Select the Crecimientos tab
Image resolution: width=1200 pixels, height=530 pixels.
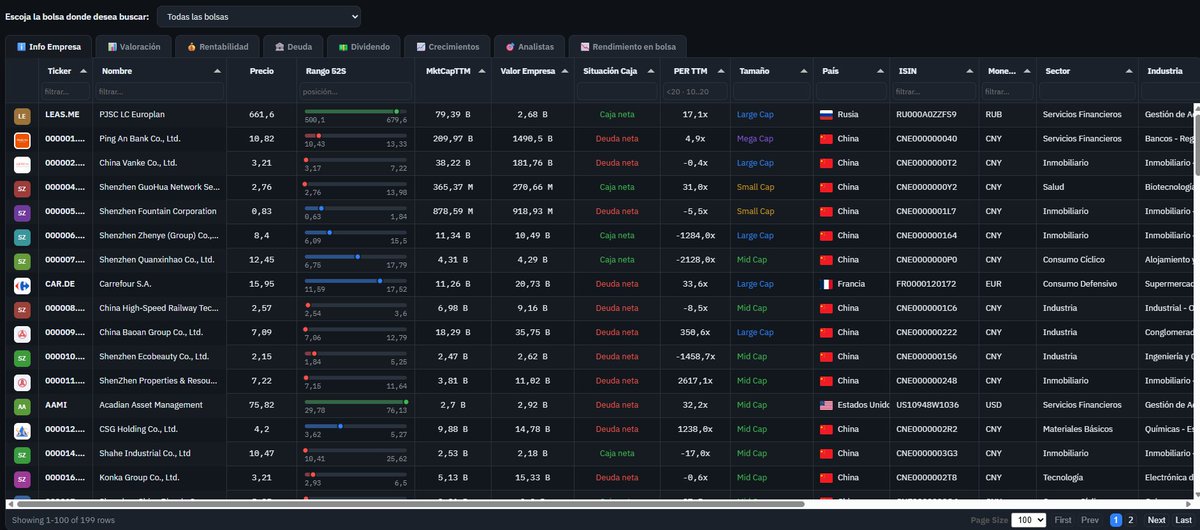point(448,46)
